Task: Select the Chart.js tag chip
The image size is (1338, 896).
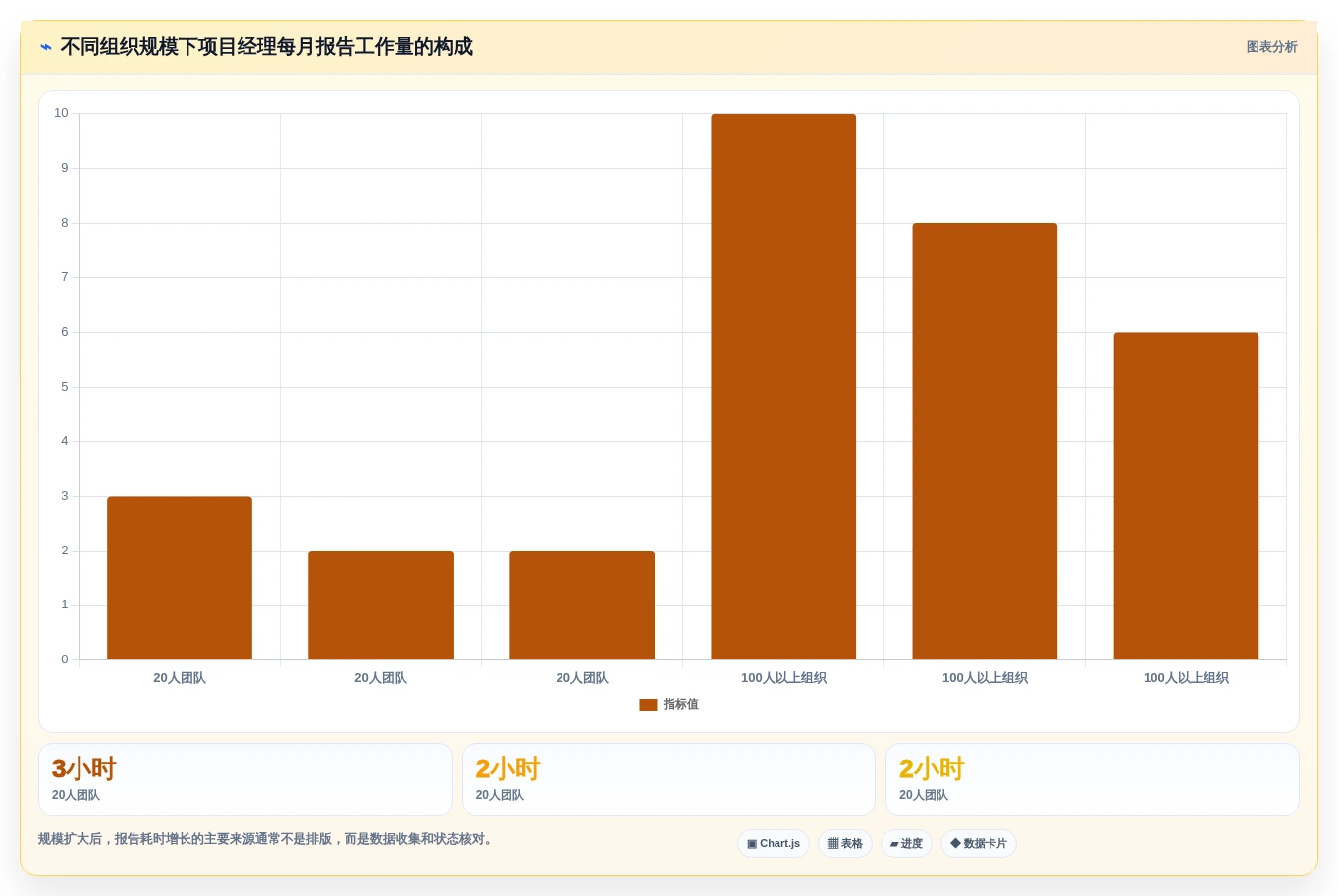Action: point(774,844)
